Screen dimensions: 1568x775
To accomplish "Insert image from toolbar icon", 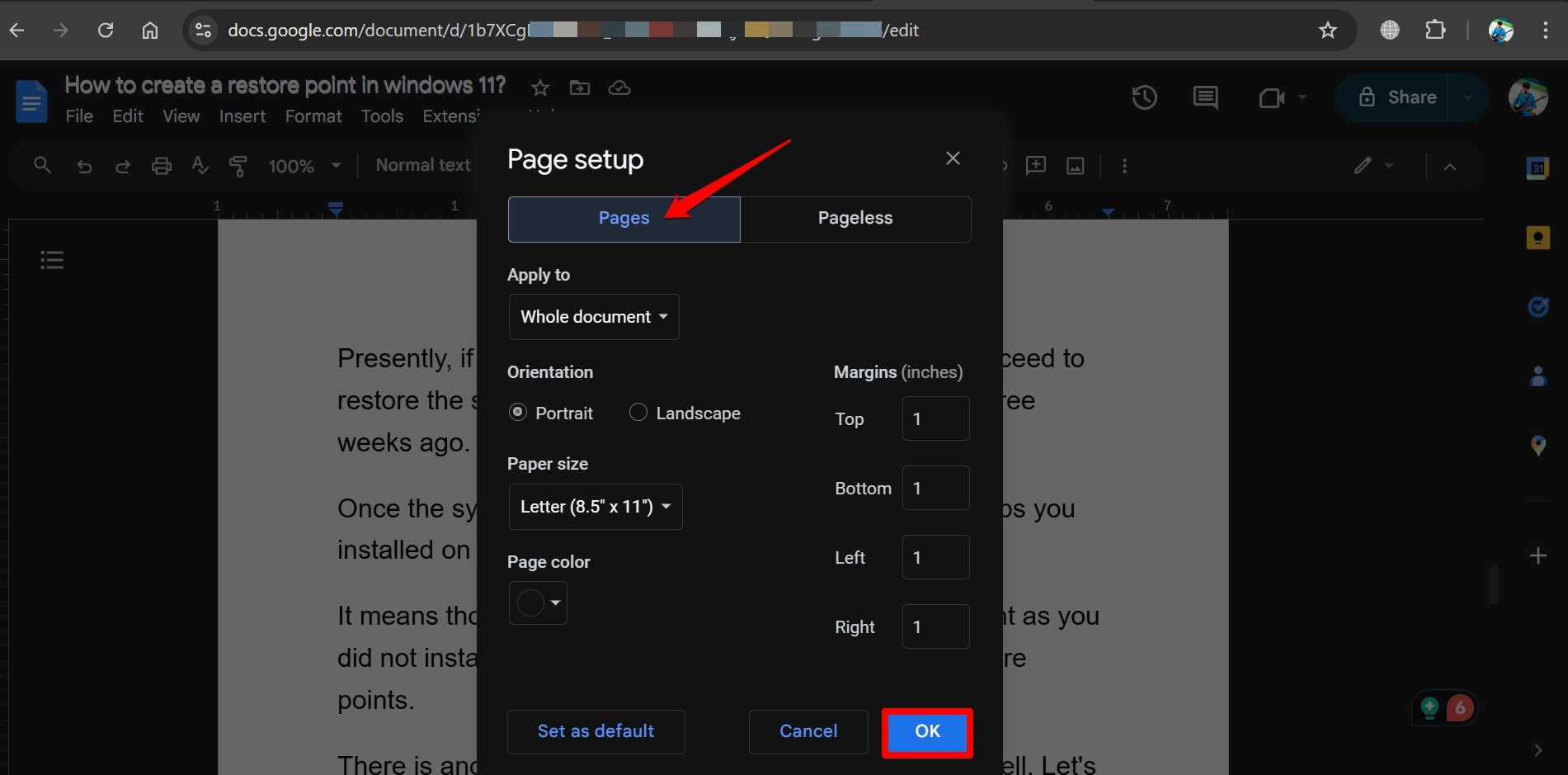I will tap(1076, 166).
